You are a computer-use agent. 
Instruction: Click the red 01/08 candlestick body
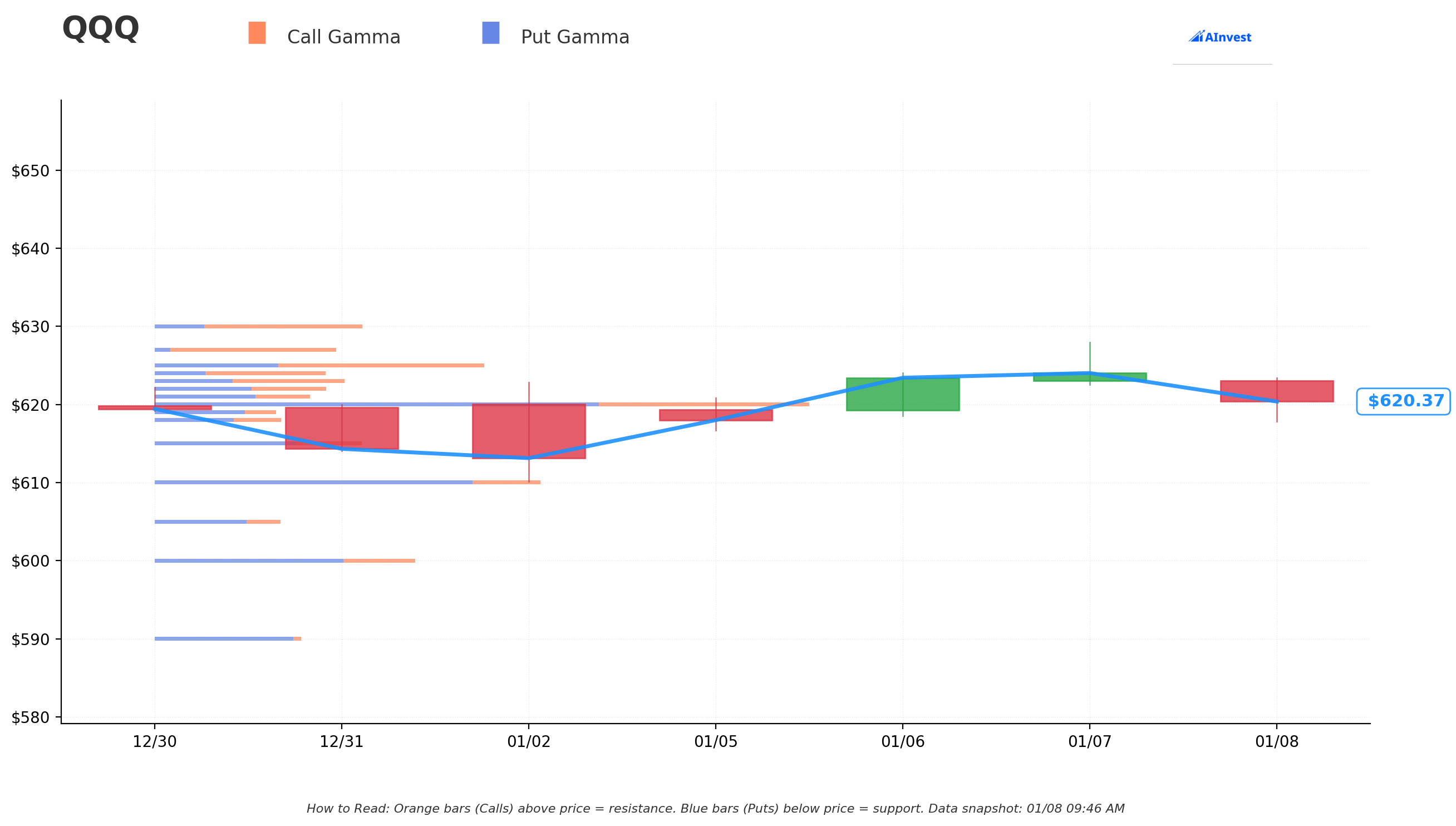[1277, 391]
